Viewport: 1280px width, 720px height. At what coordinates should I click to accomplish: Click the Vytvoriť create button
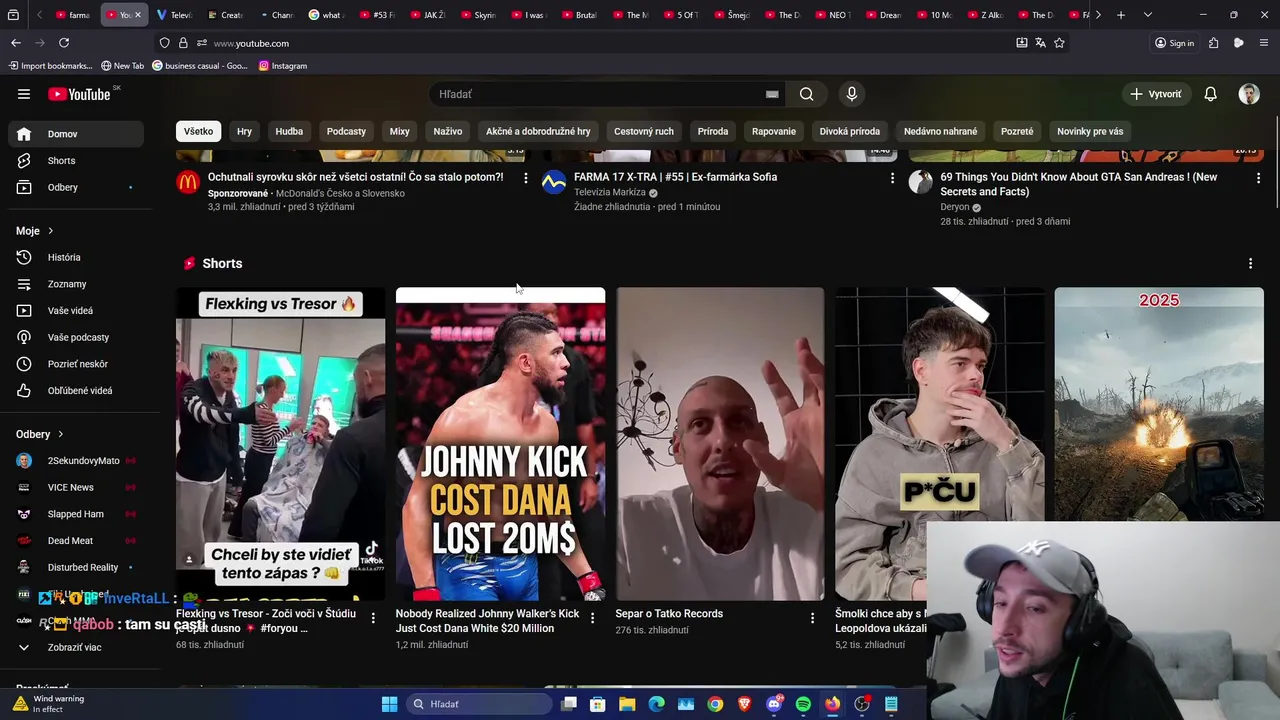click(1156, 94)
